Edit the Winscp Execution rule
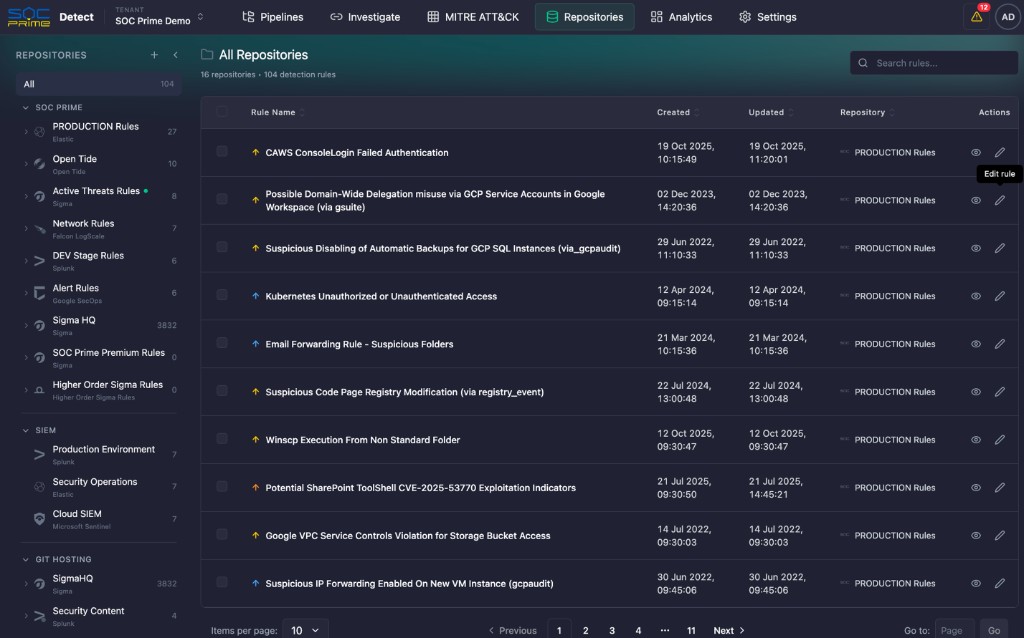The height and width of the screenshot is (638, 1024). point(999,439)
